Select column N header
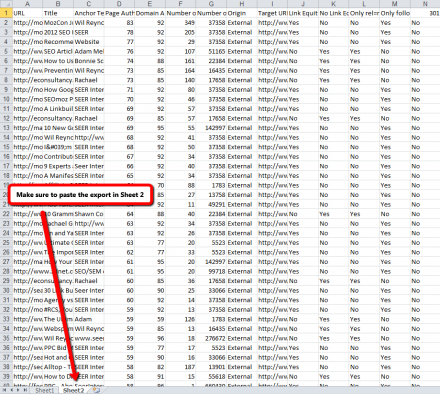This screenshot has height=394, width=440. pyautogui.click(x=425, y=4)
